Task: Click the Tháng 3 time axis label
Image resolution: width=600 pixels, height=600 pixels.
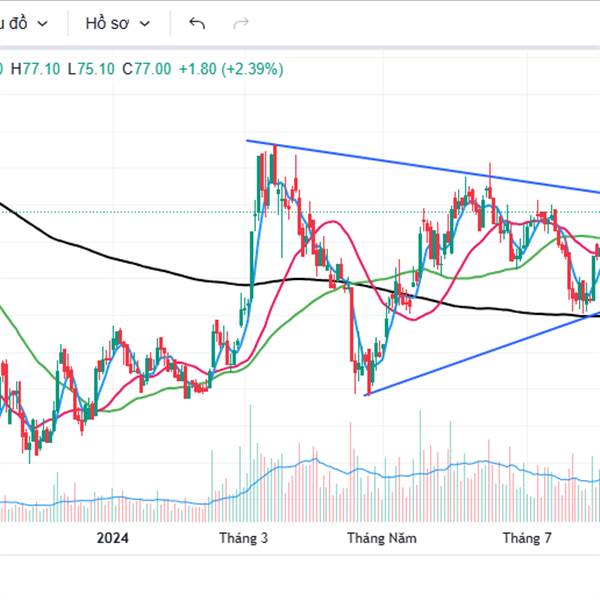Action: point(244,538)
